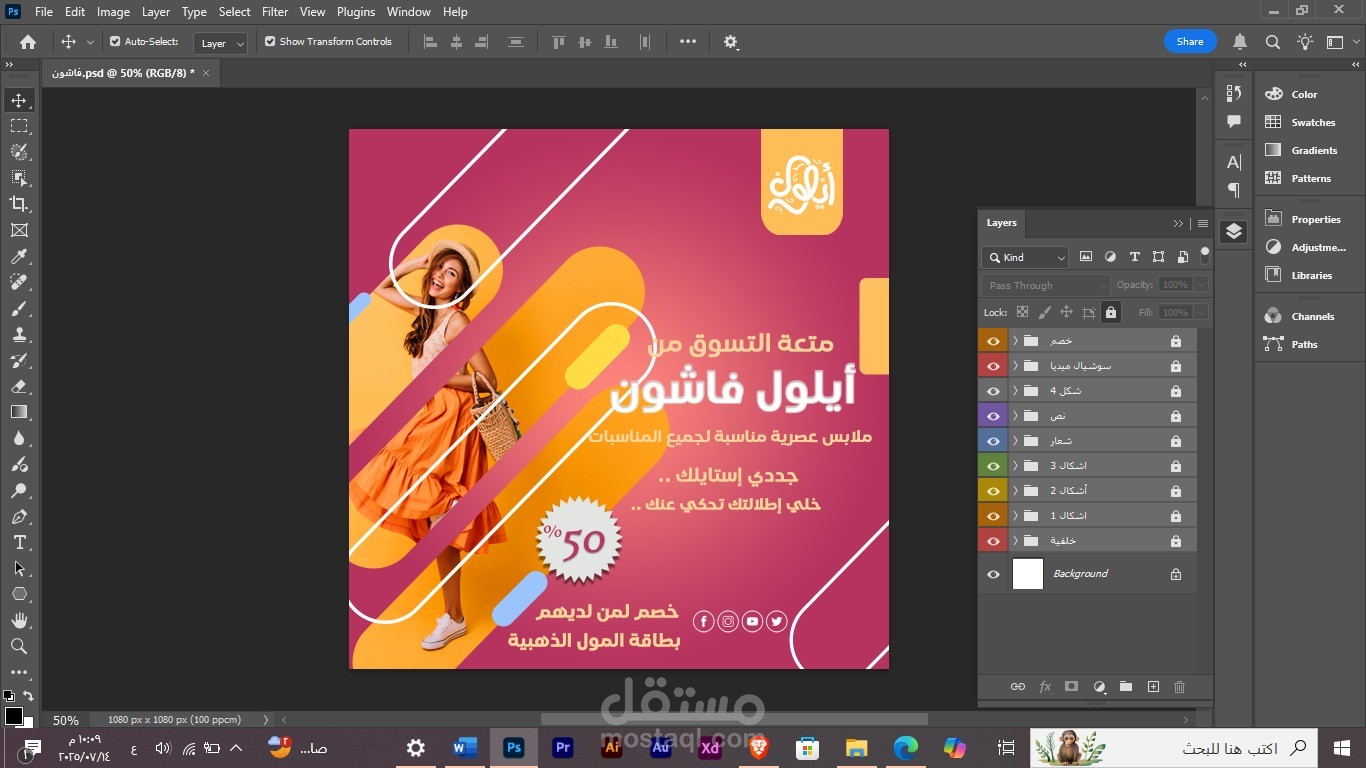The image size is (1366, 768).
Task: Select the Move tool
Action: tap(19, 100)
